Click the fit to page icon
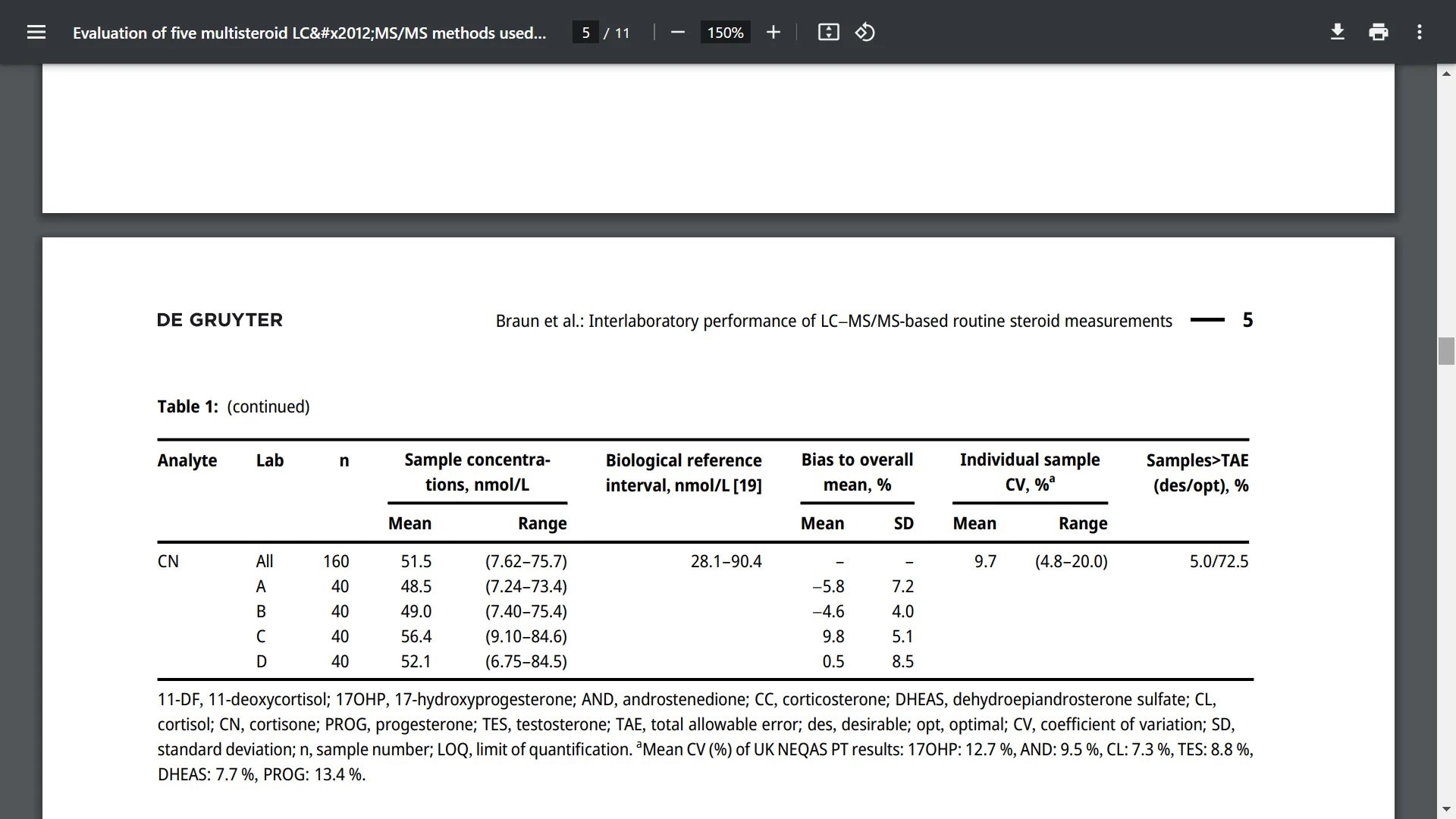This screenshot has width=1456, height=819. tap(828, 33)
